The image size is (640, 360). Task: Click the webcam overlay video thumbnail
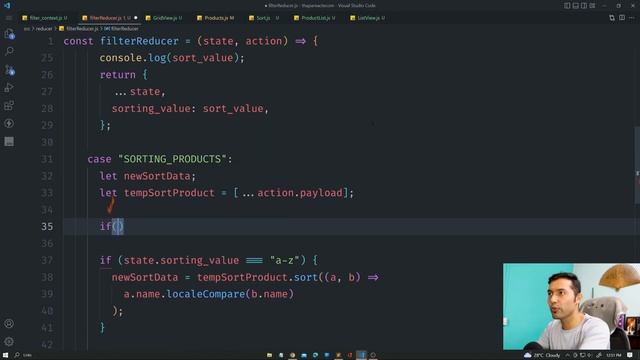point(571,307)
